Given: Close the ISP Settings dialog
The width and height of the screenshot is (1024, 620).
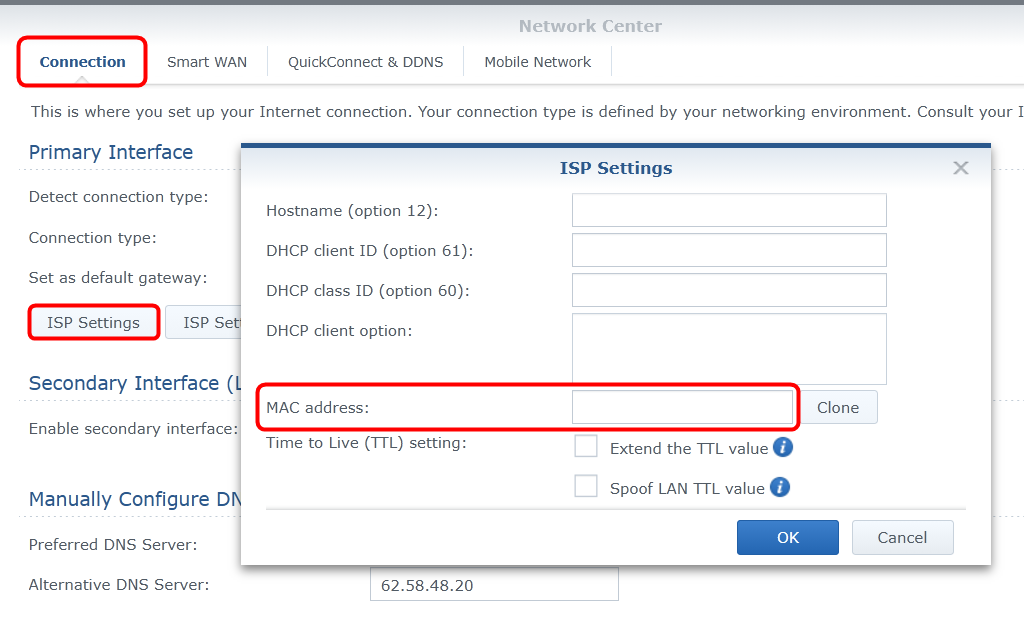Looking at the screenshot, I should click(x=960, y=168).
